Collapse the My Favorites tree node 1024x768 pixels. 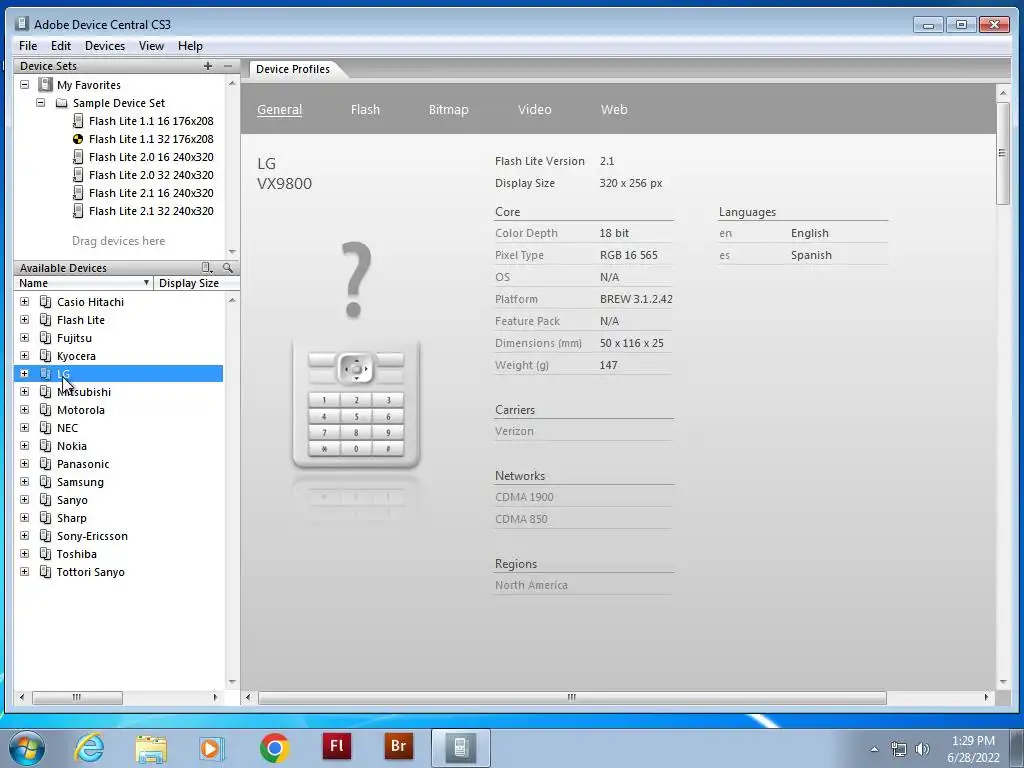pyautogui.click(x=24, y=85)
